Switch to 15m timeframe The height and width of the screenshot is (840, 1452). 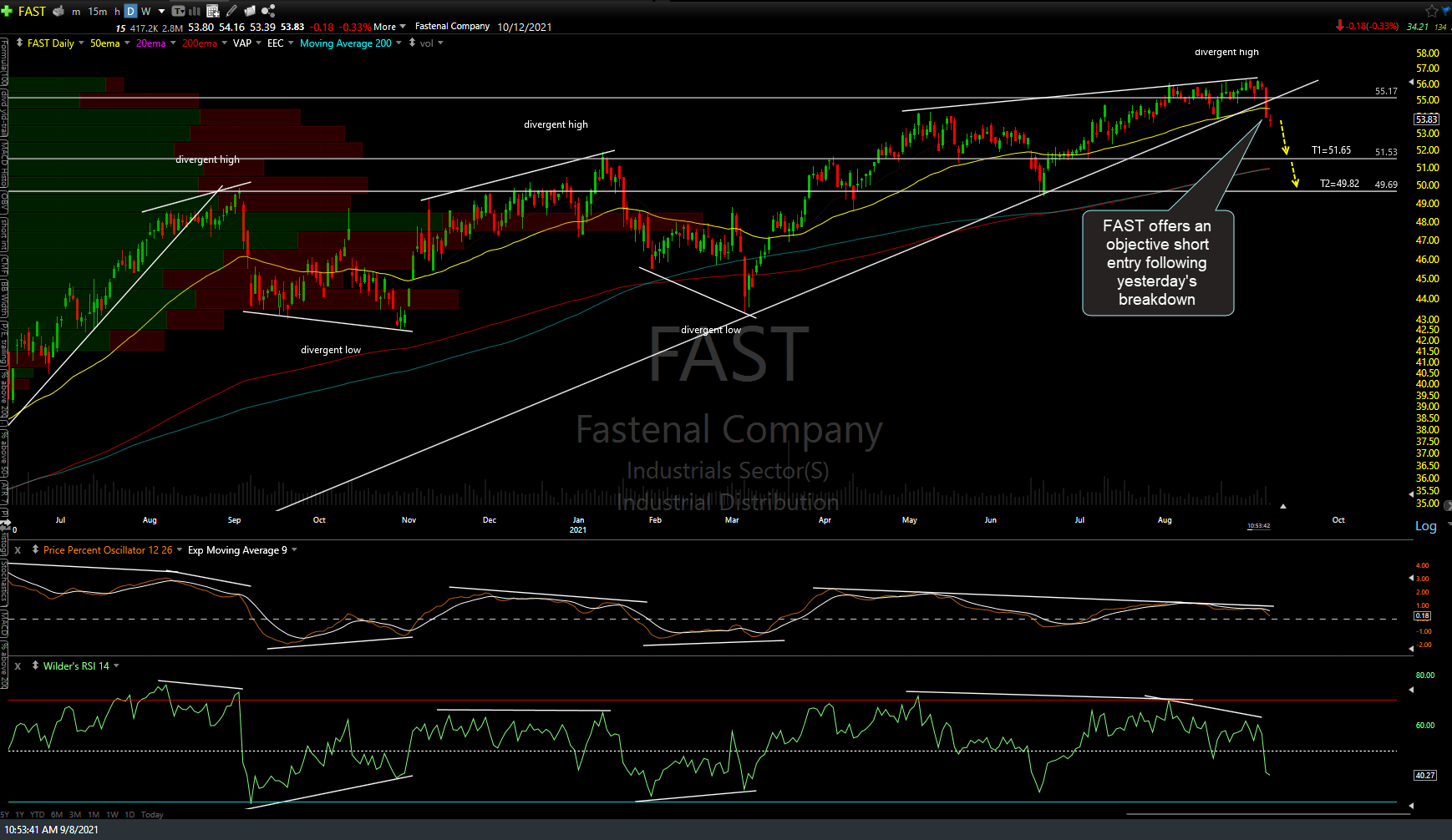coord(98,11)
